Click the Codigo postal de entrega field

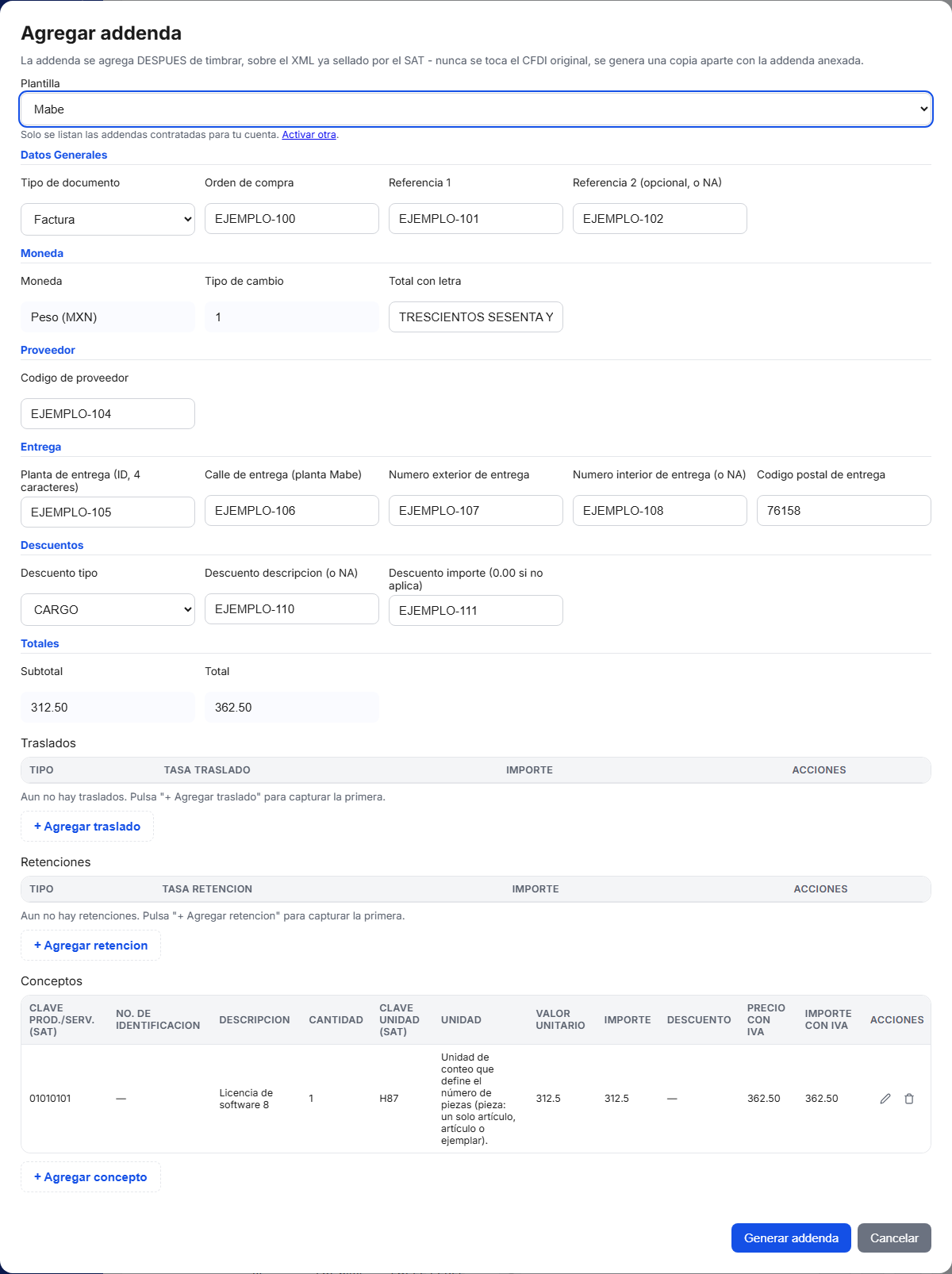844,511
